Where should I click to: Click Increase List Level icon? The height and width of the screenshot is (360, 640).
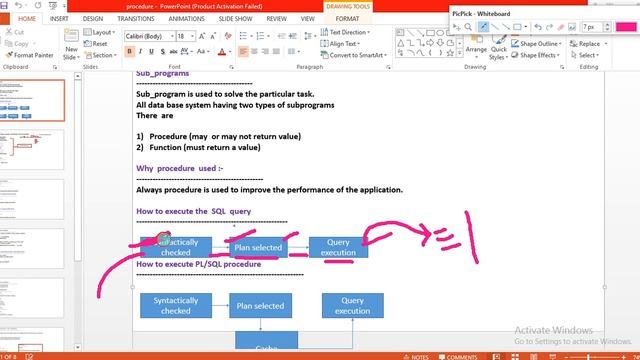tap(293, 36)
